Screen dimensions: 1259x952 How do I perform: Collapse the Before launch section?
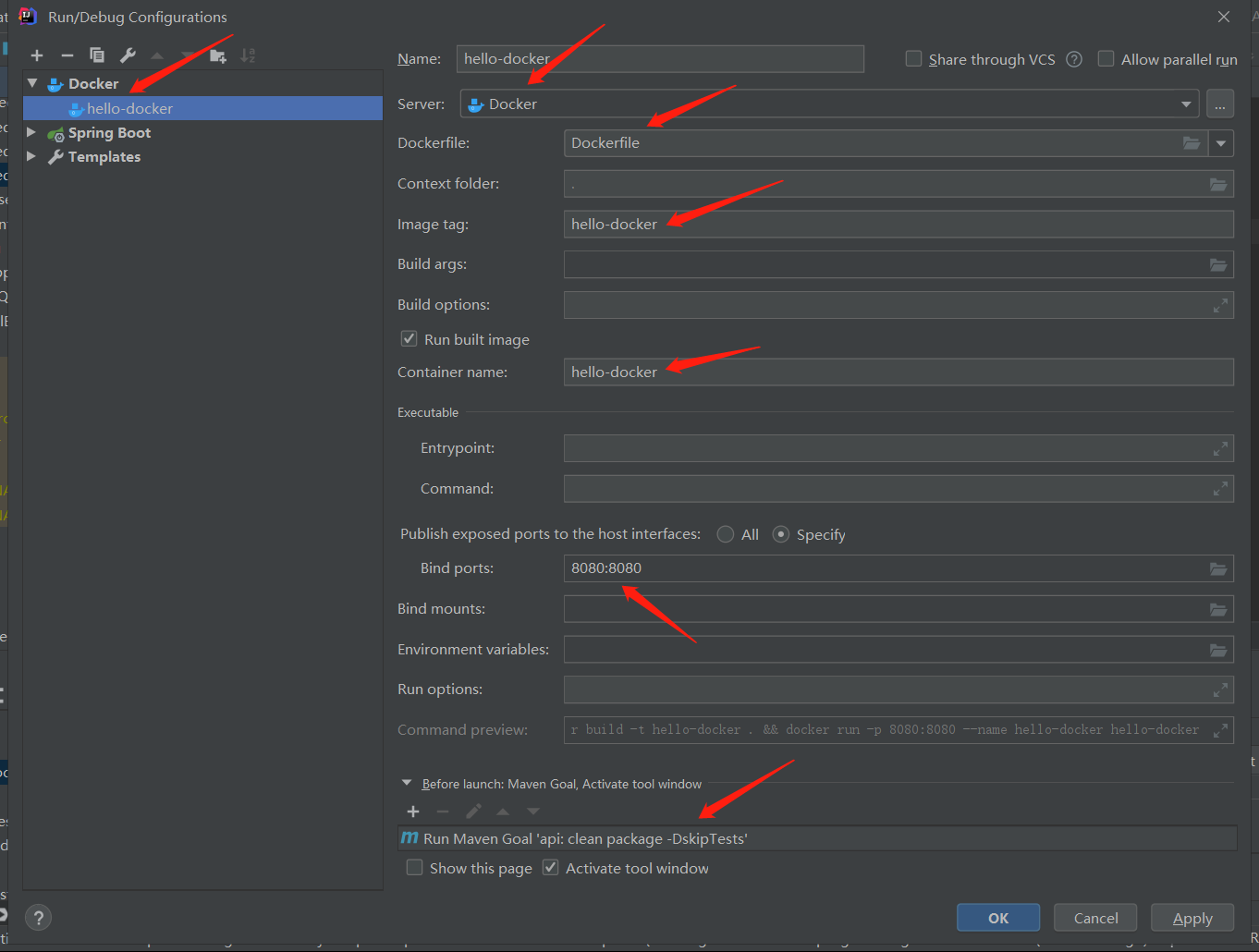[x=407, y=783]
